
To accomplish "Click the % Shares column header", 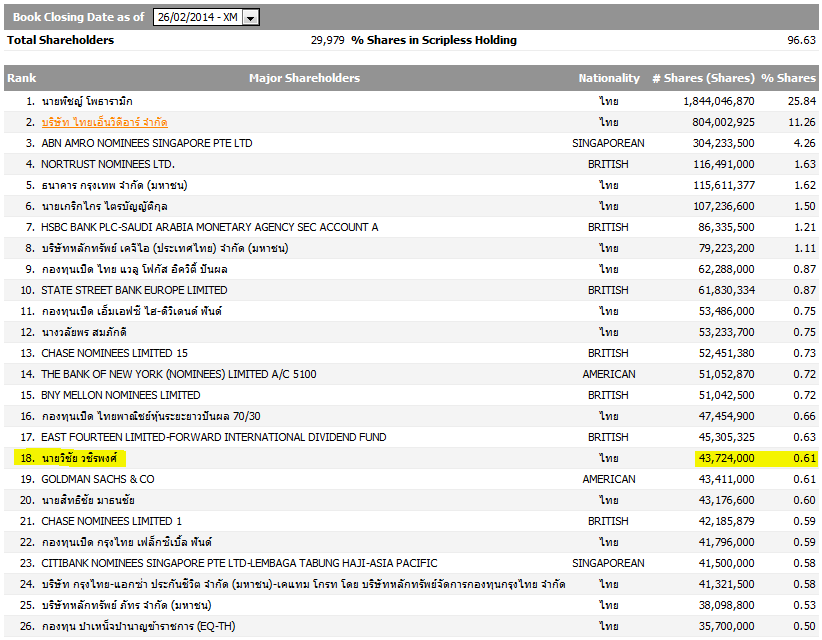I will click(x=788, y=78).
